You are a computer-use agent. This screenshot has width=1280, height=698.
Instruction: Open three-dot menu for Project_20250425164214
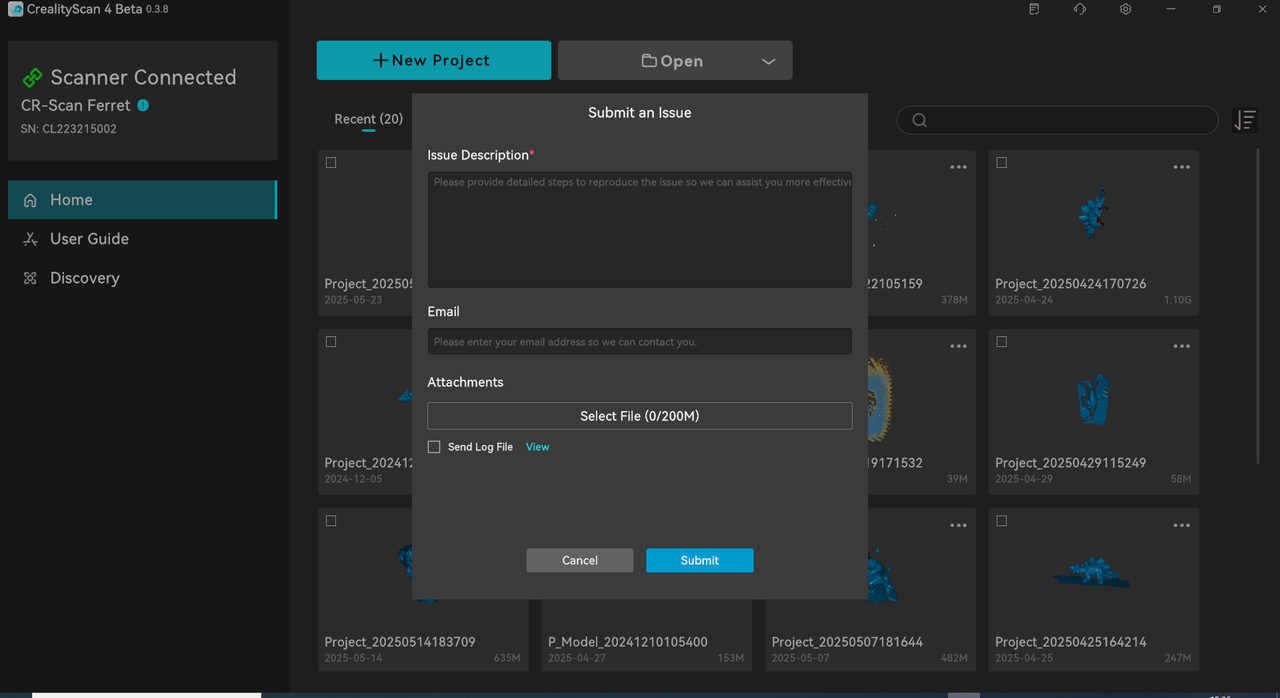[x=1181, y=525]
